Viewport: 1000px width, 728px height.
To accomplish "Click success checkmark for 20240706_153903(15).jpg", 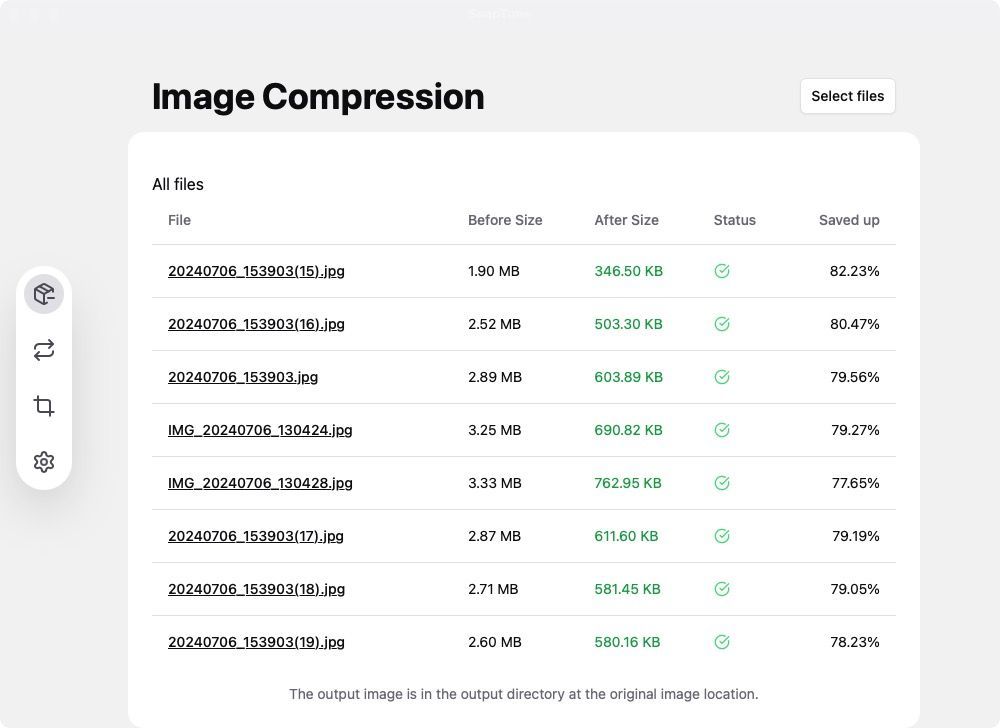I will click(x=722, y=271).
